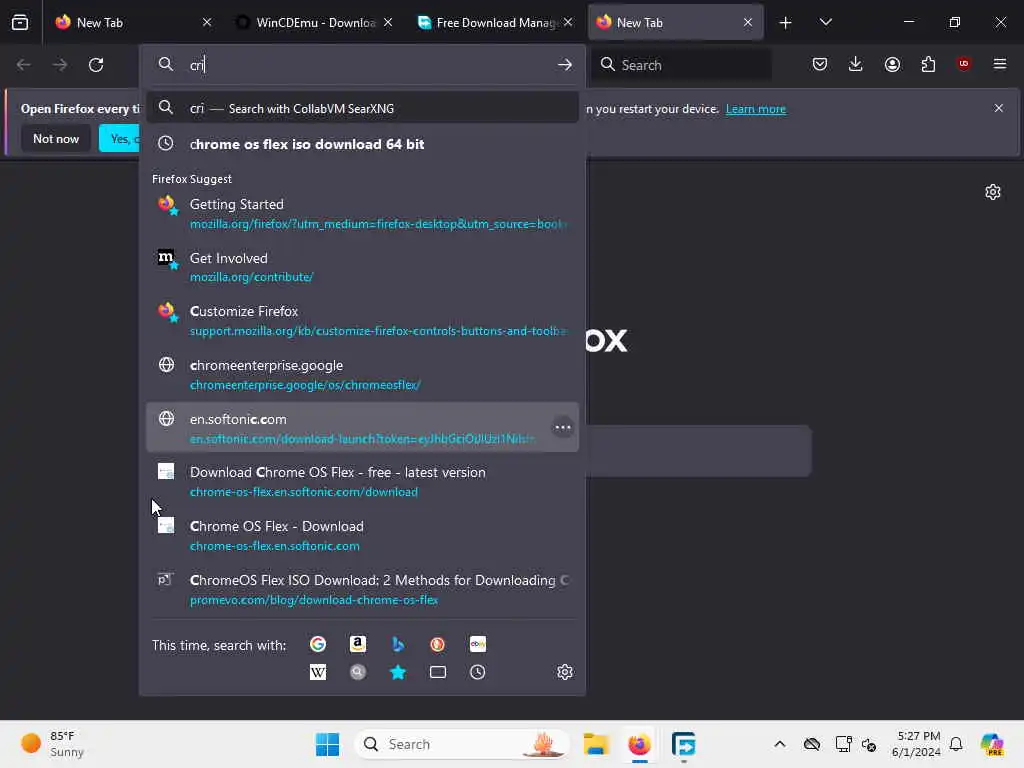The image size is (1024, 768).
Task: Search with DuckDuckGo engine icon
Action: 438,645
